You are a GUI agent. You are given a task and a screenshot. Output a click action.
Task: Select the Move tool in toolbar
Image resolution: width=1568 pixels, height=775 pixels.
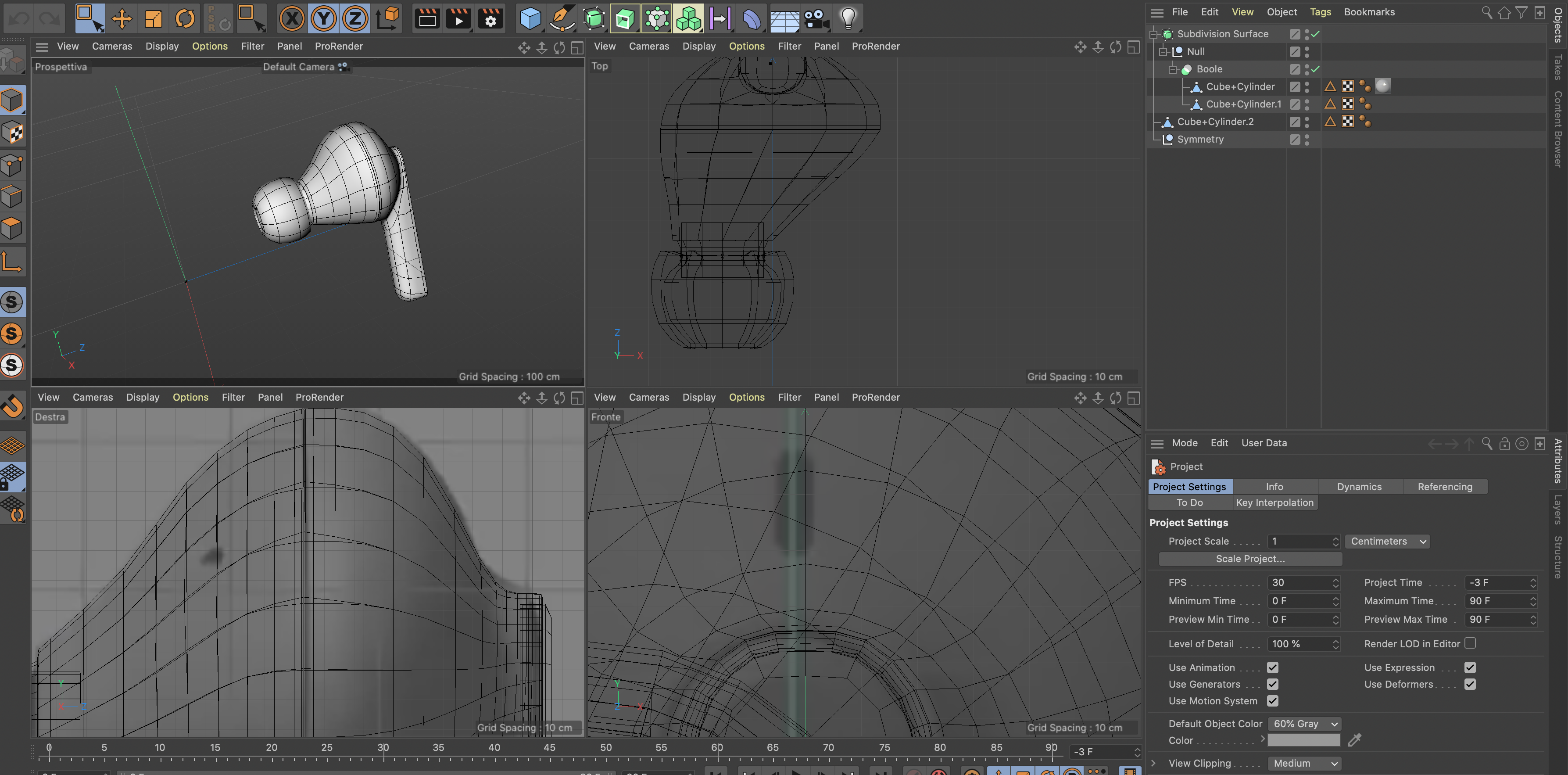(122, 18)
